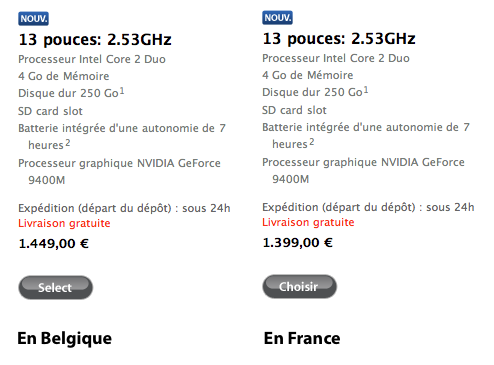Image resolution: width=494 pixels, height=365 pixels.
Task: Click footnote 1 after Belgium Disque dur 250 Go
Action: [122, 91]
